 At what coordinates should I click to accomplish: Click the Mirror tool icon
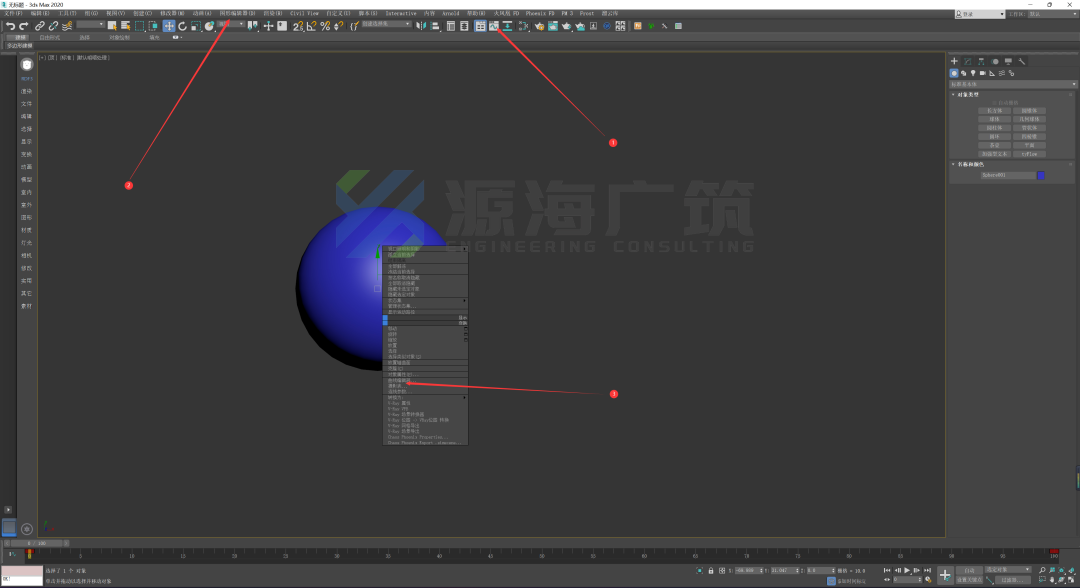coord(421,26)
